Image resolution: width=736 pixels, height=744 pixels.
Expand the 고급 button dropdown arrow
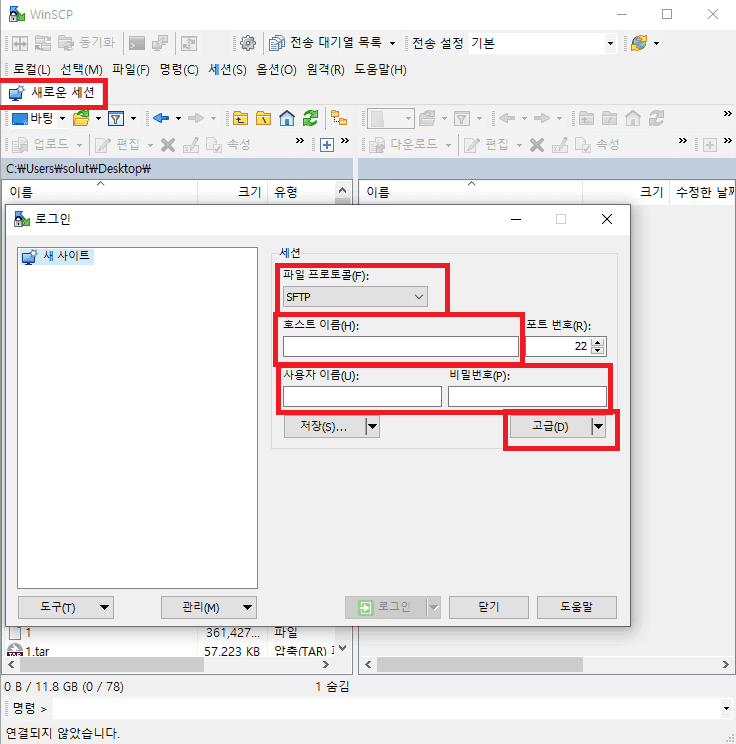tap(599, 427)
